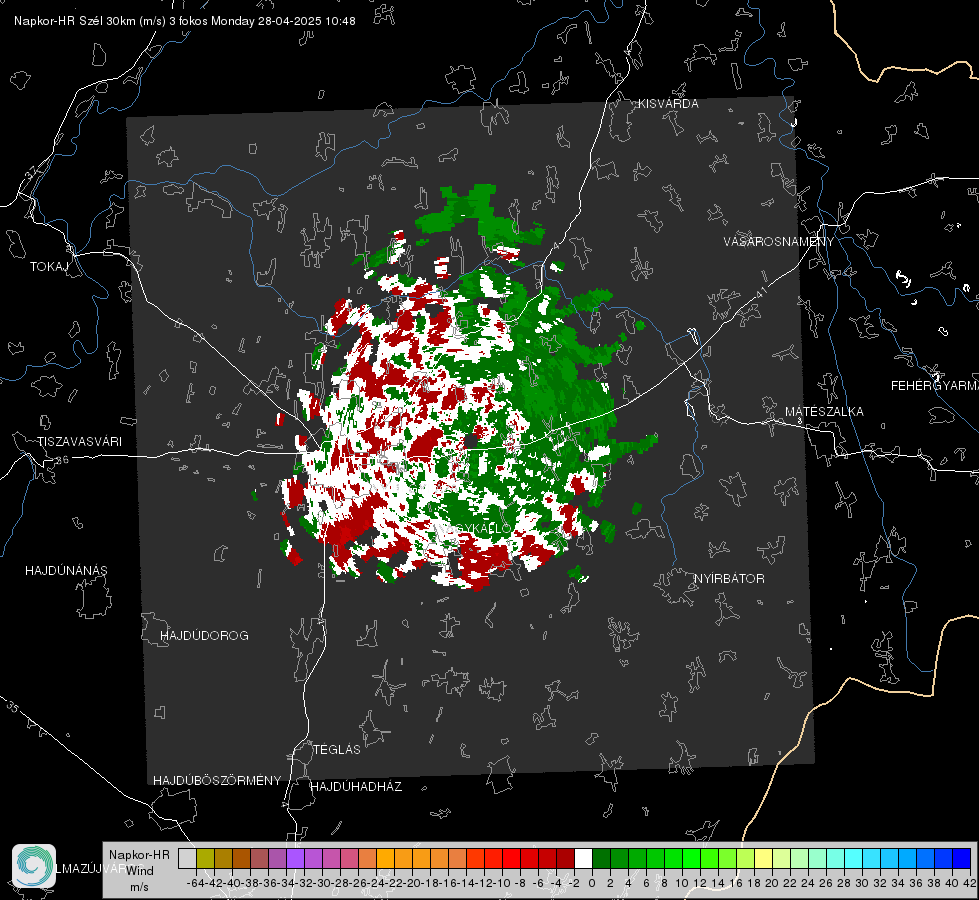Pick the olive first colored legend swatch
This screenshot has width=979, height=900.
205,858
